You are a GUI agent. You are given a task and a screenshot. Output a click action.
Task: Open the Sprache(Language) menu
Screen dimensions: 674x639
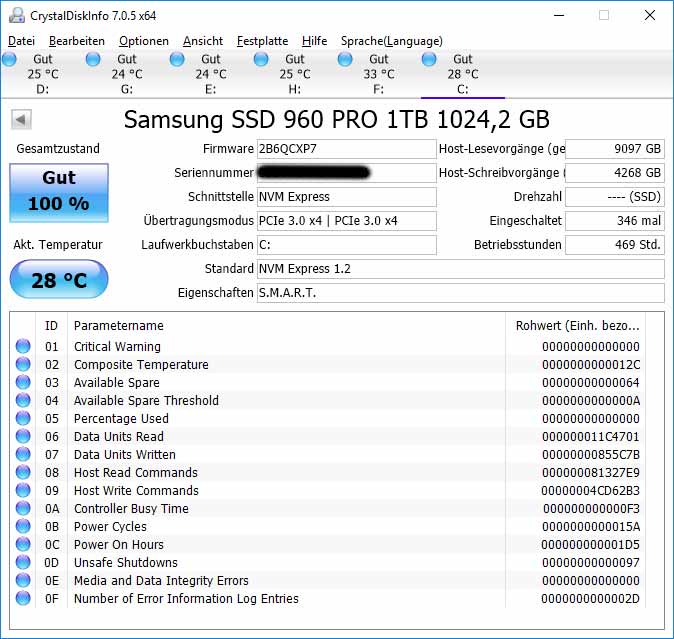(x=392, y=41)
